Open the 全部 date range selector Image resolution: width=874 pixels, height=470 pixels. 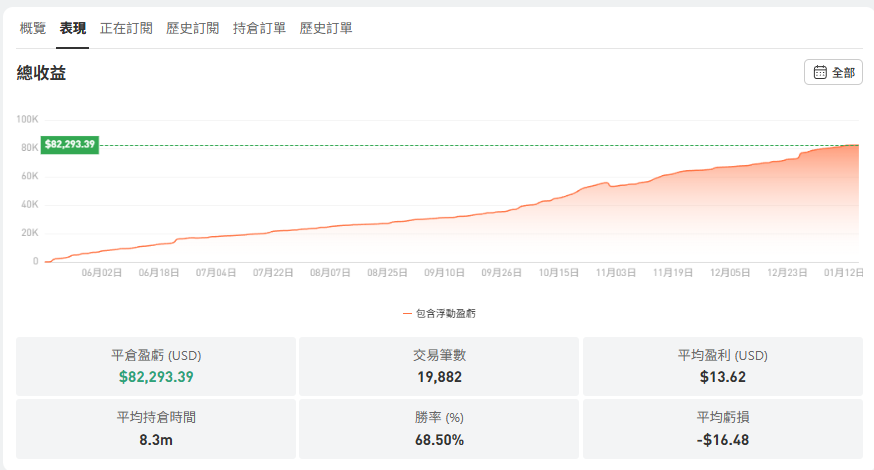pyautogui.click(x=833, y=72)
